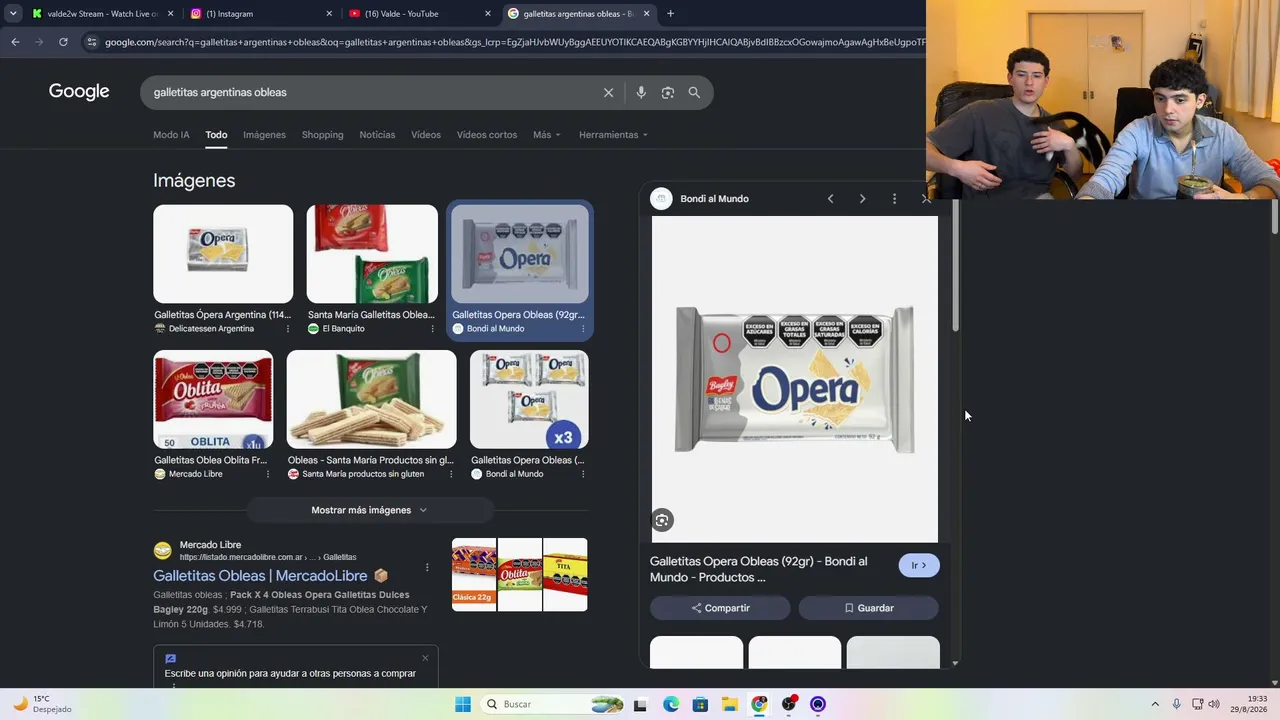View site information icon in address bar
The image size is (1280, 720).
[x=91, y=42]
